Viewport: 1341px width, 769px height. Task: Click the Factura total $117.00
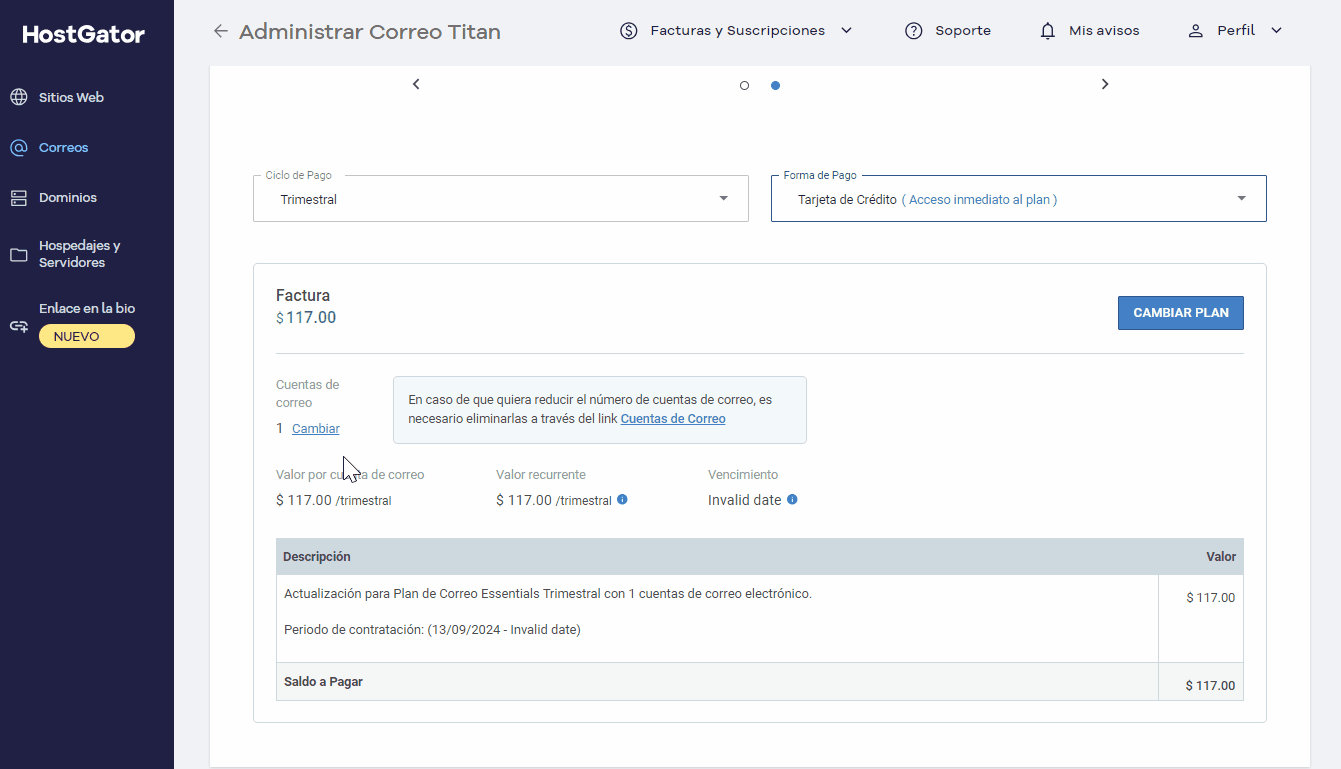pos(306,318)
